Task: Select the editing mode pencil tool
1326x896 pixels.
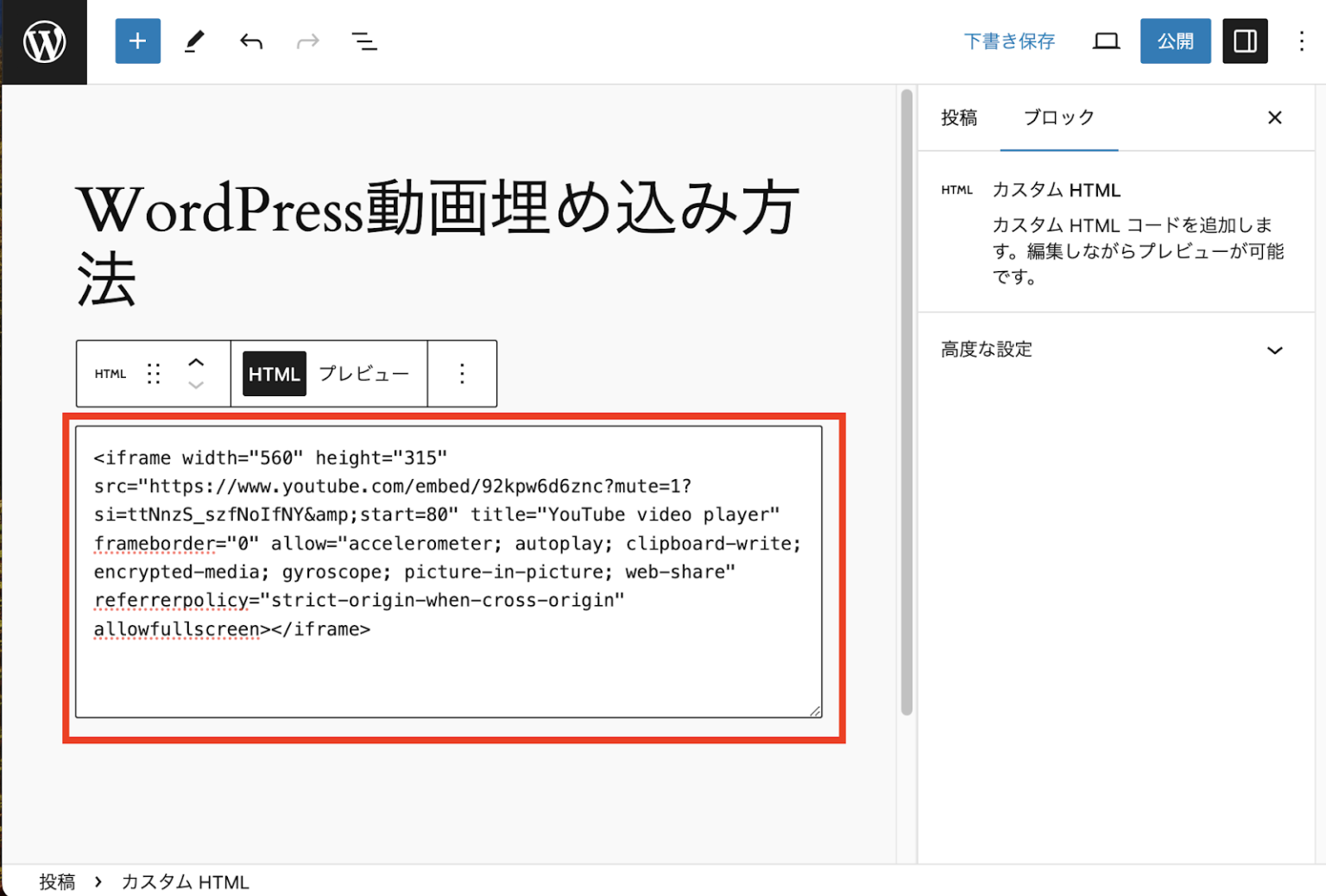Action: click(x=194, y=41)
